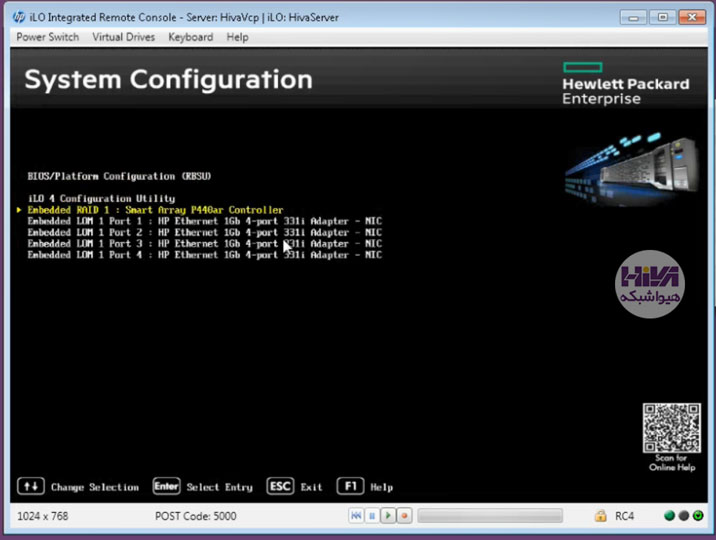Click the playback progress bar
Image resolution: width=716 pixels, height=540 pixels.
pos(490,516)
